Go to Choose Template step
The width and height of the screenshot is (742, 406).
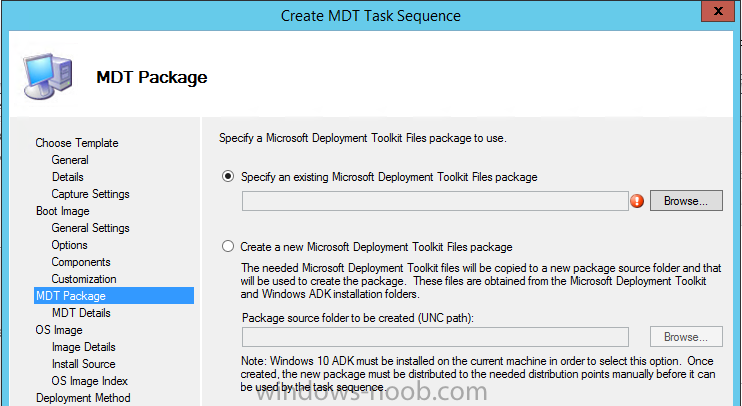point(77,143)
